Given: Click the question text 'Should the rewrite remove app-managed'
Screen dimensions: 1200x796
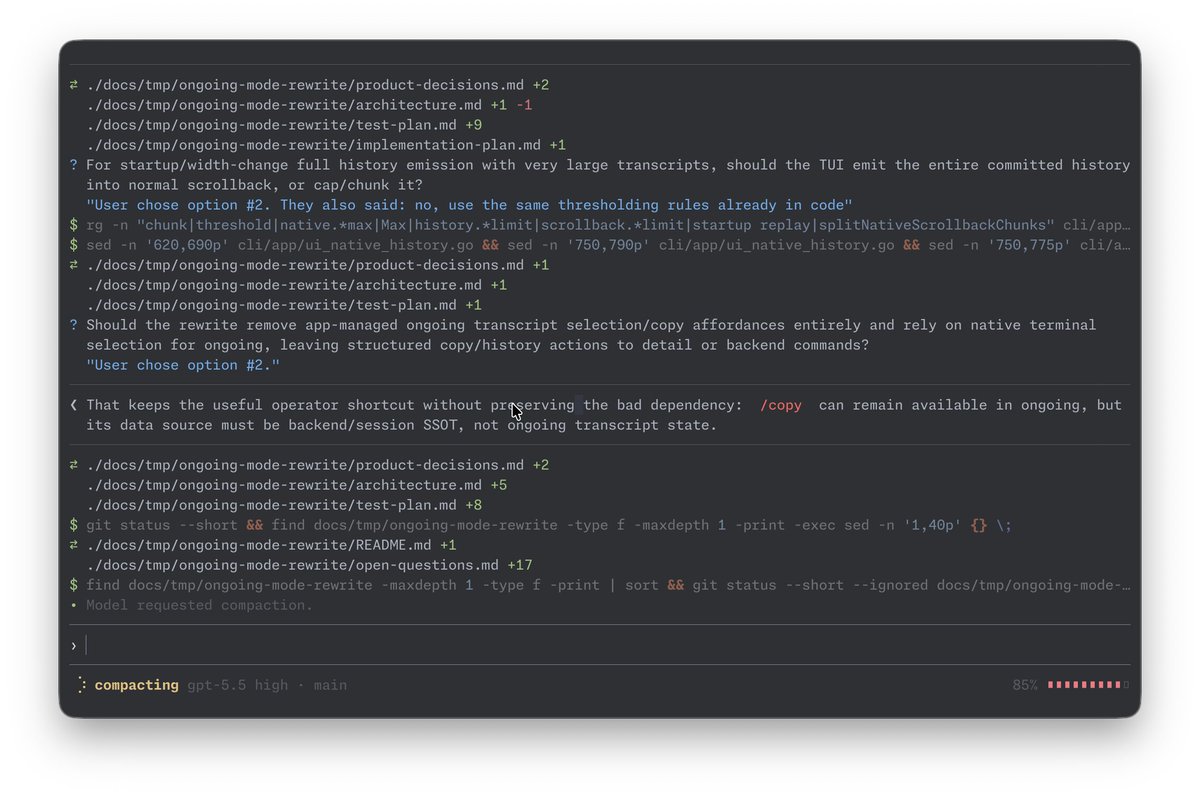Looking at the screenshot, I should coord(591,335).
